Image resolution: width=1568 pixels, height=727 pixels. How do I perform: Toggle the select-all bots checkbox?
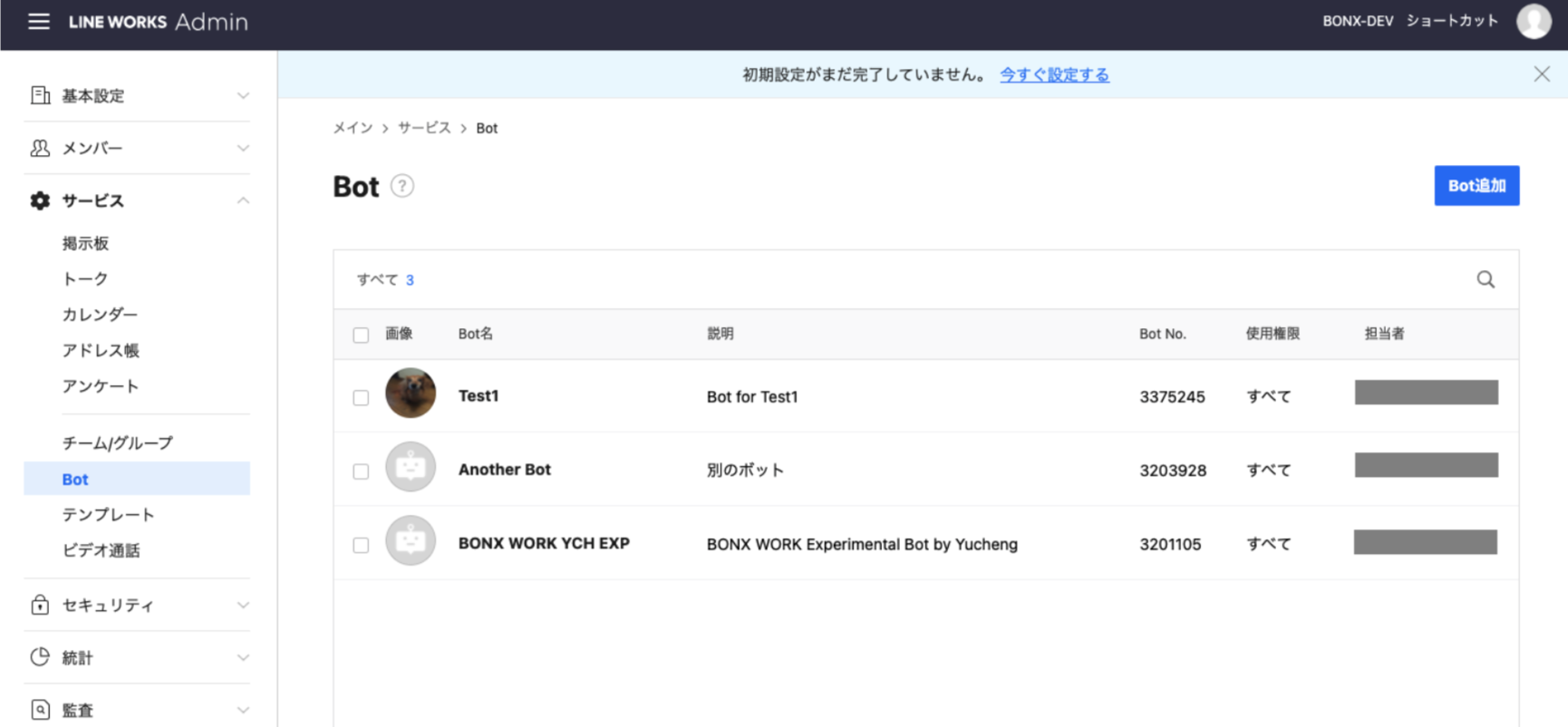click(361, 335)
